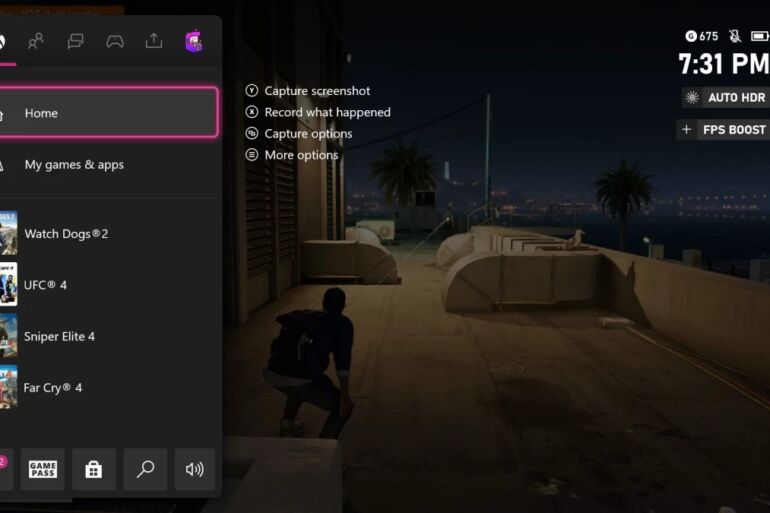Launch Watch Dogs 2 from recents
The width and height of the screenshot is (770, 513).
108,233
